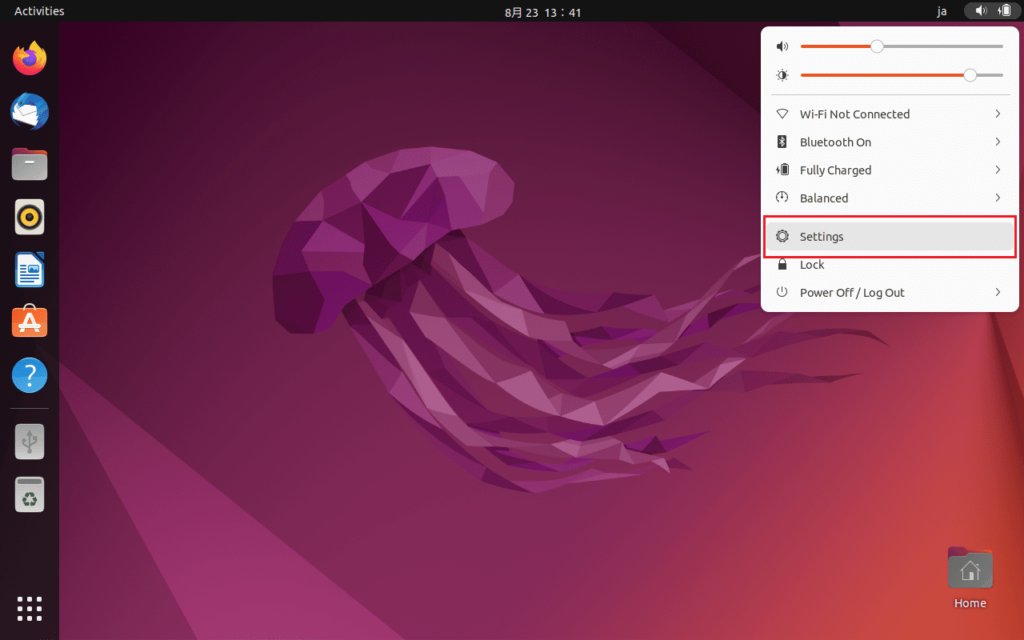Mute using the volume speaker icon in menu
This screenshot has height=640, width=1024.
coord(782,46)
